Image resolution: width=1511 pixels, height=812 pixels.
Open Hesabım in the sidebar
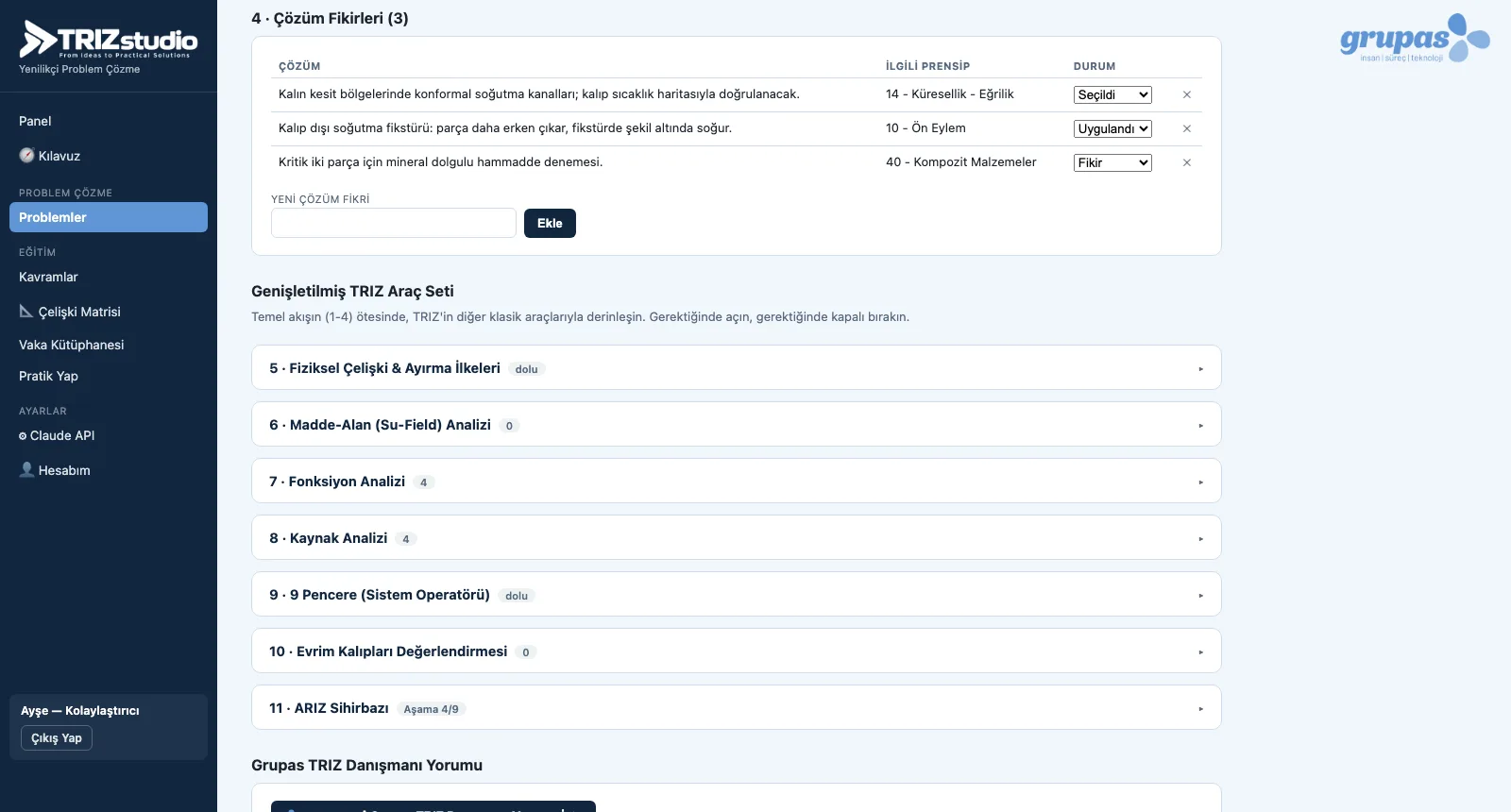109,470
